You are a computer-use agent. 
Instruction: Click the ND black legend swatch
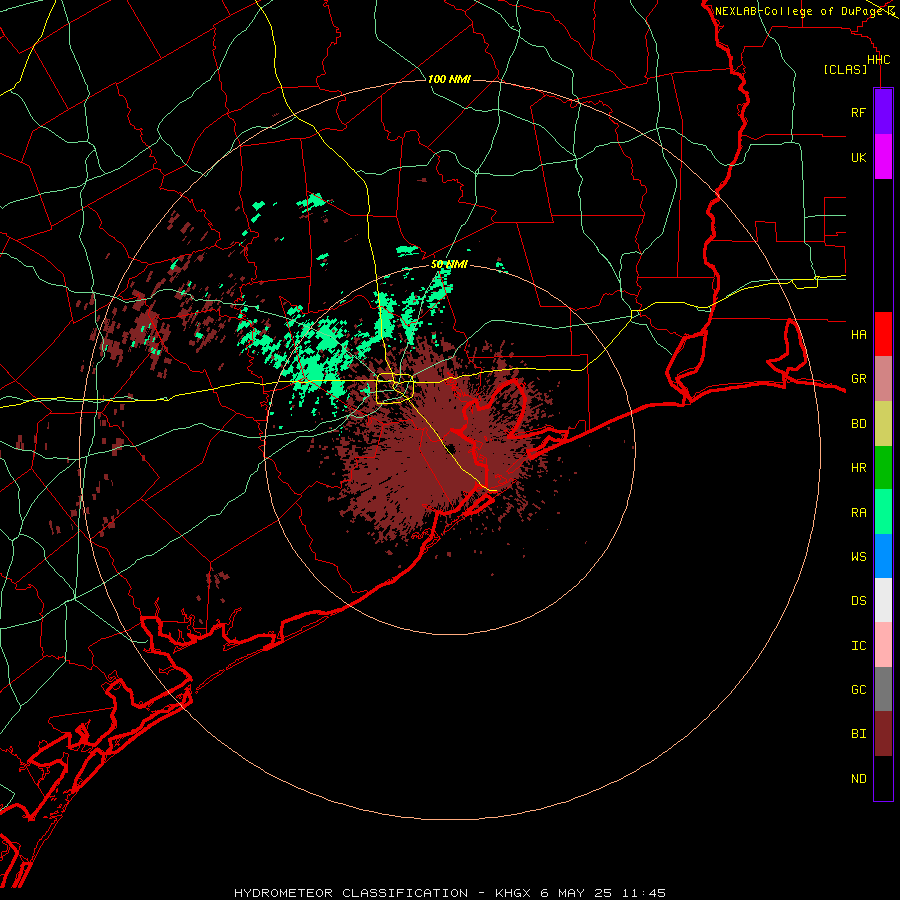(883, 778)
